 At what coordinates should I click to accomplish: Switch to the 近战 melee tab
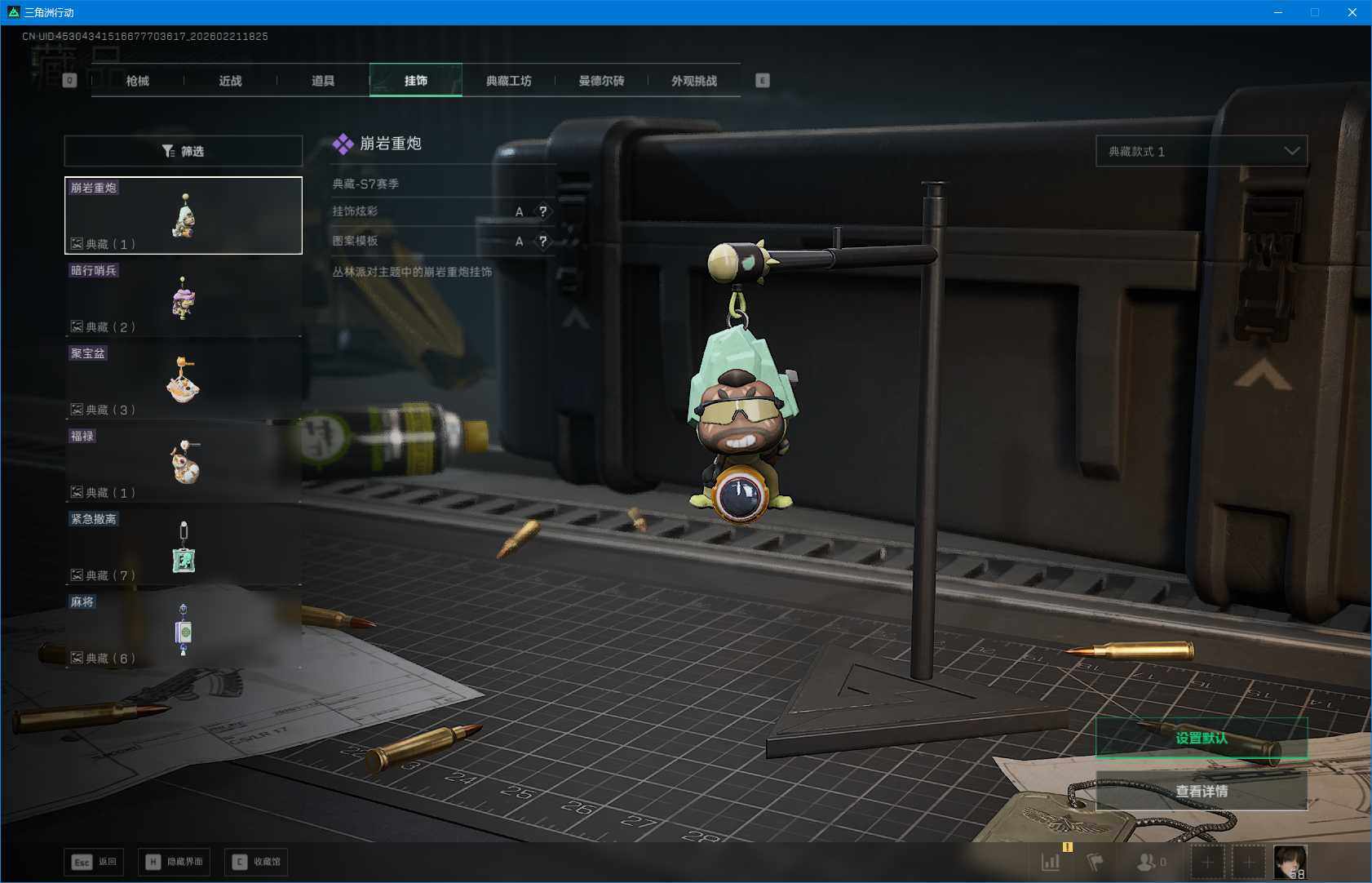click(x=231, y=81)
